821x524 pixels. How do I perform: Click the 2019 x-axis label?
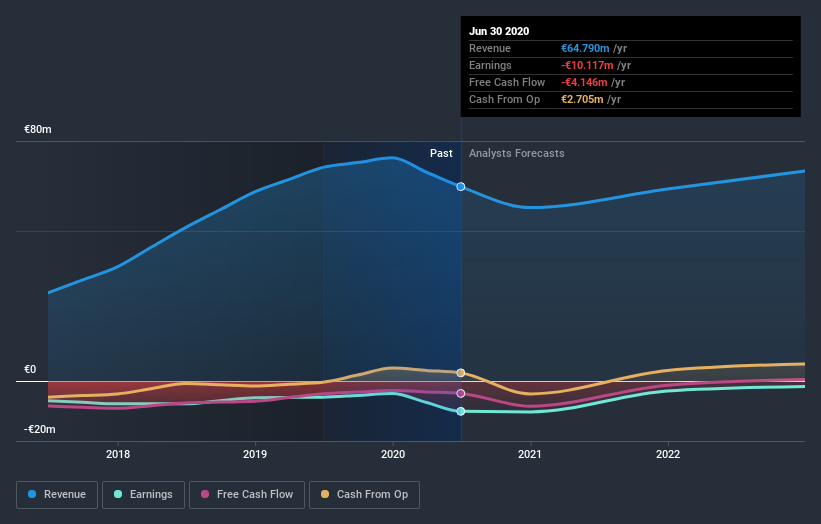(255, 454)
